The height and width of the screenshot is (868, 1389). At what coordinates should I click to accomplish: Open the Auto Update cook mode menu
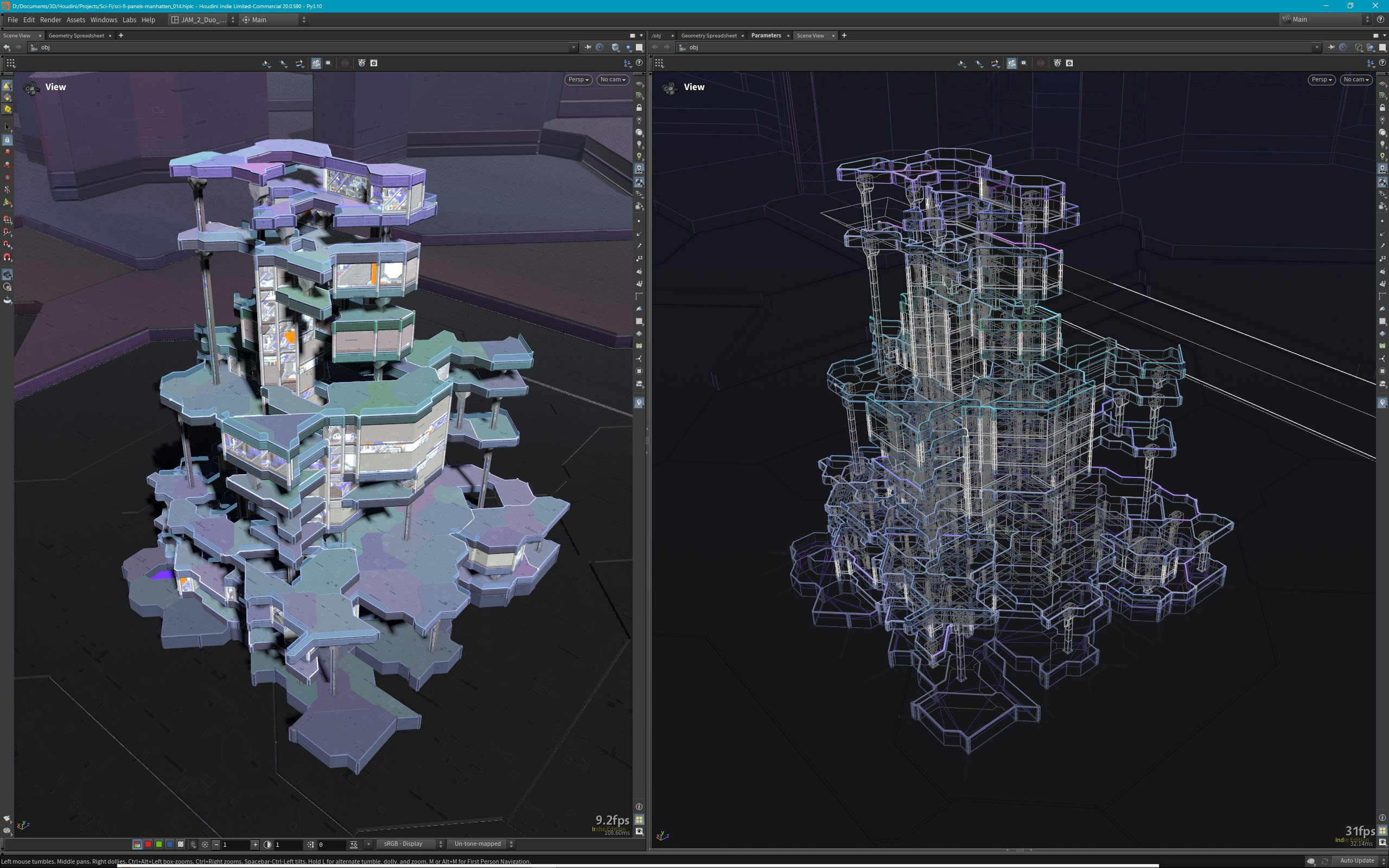point(1361,860)
